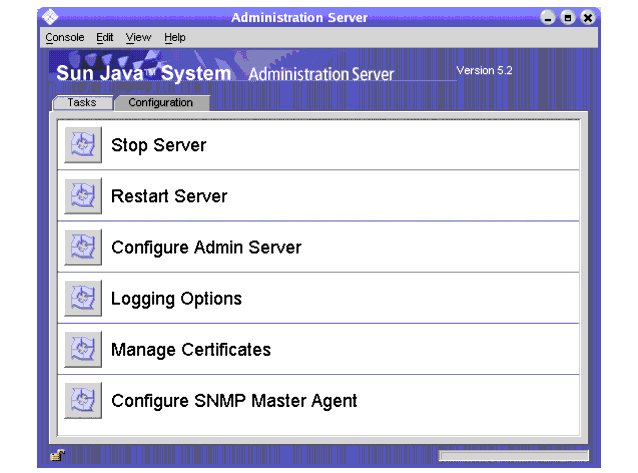The image size is (638, 473).
Task: Click the window menu icon in title bar
Action: point(50,17)
